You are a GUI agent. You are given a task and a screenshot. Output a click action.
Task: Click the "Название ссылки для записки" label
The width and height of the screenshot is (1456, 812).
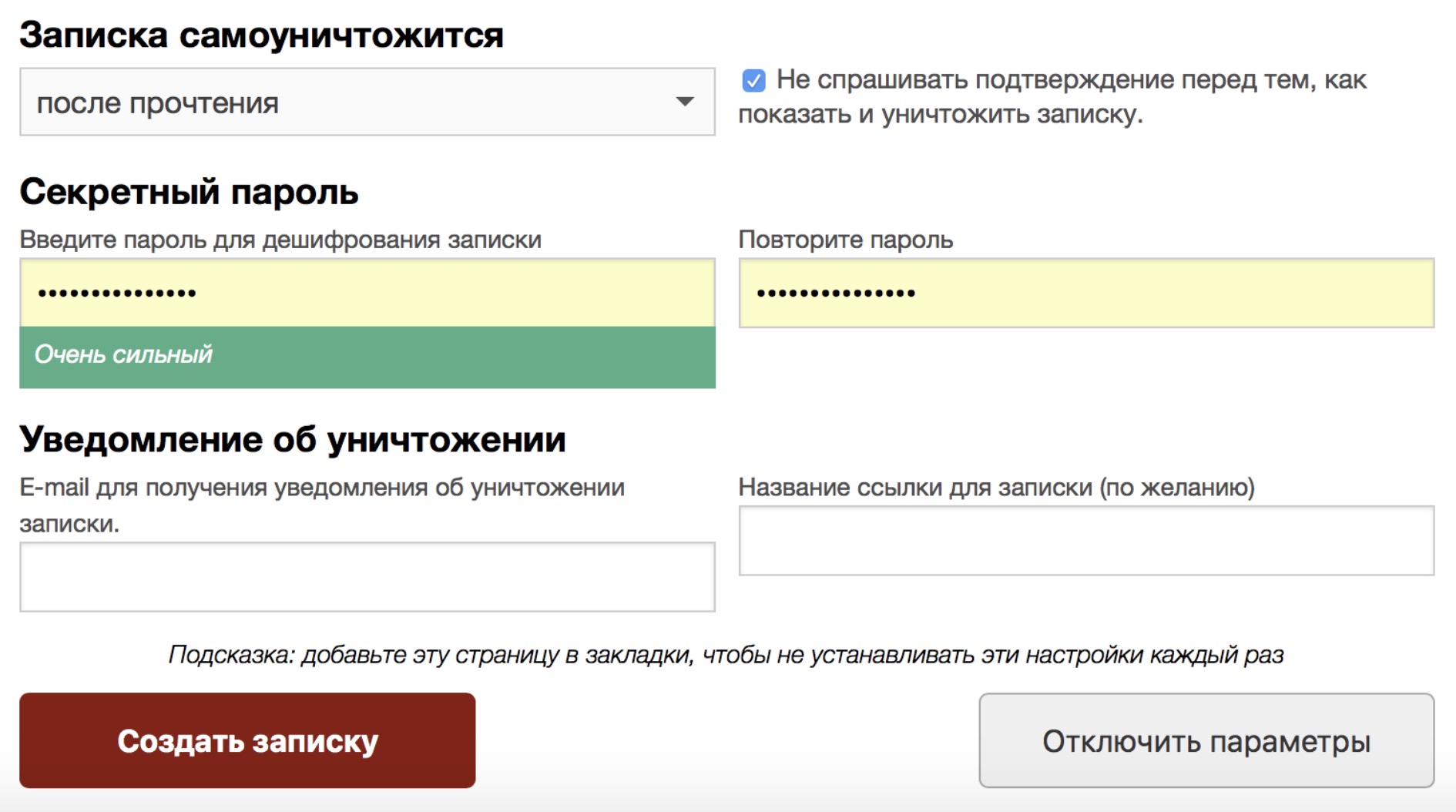[x=996, y=488]
